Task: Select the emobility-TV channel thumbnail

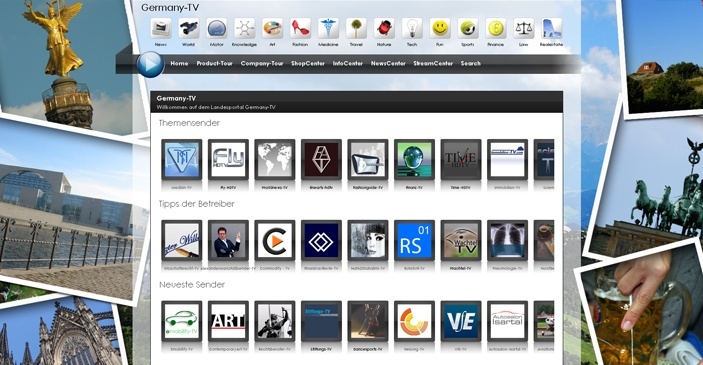Action: point(182,321)
